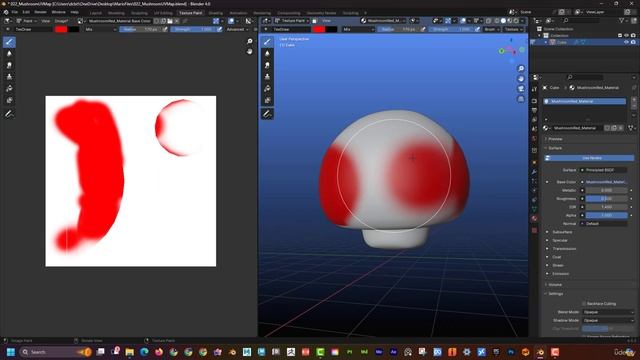Open the Tool properties tab icon
The height and width of the screenshot is (360, 640).
(x=534, y=89)
